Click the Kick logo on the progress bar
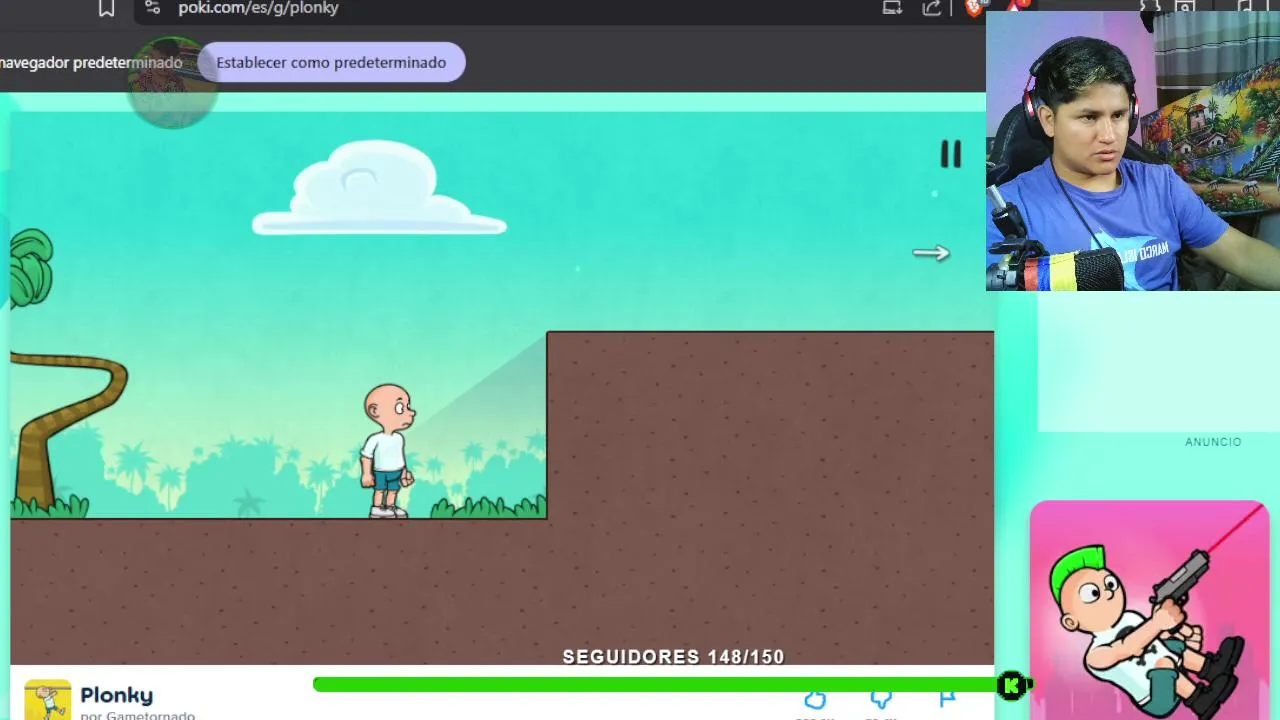 [1013, 685]
